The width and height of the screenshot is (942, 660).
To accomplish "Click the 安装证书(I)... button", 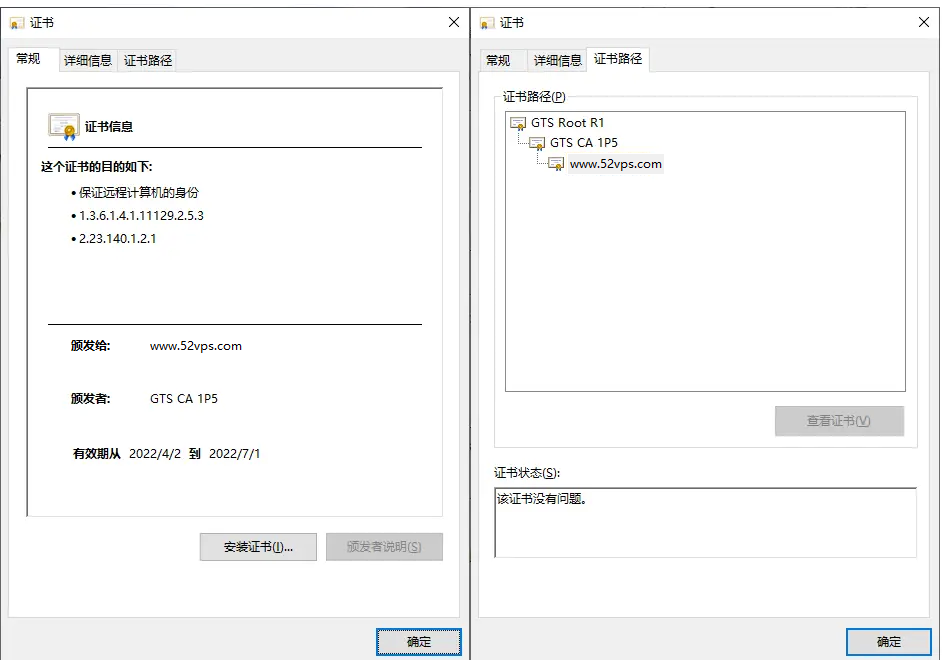I will coord(258,547).
